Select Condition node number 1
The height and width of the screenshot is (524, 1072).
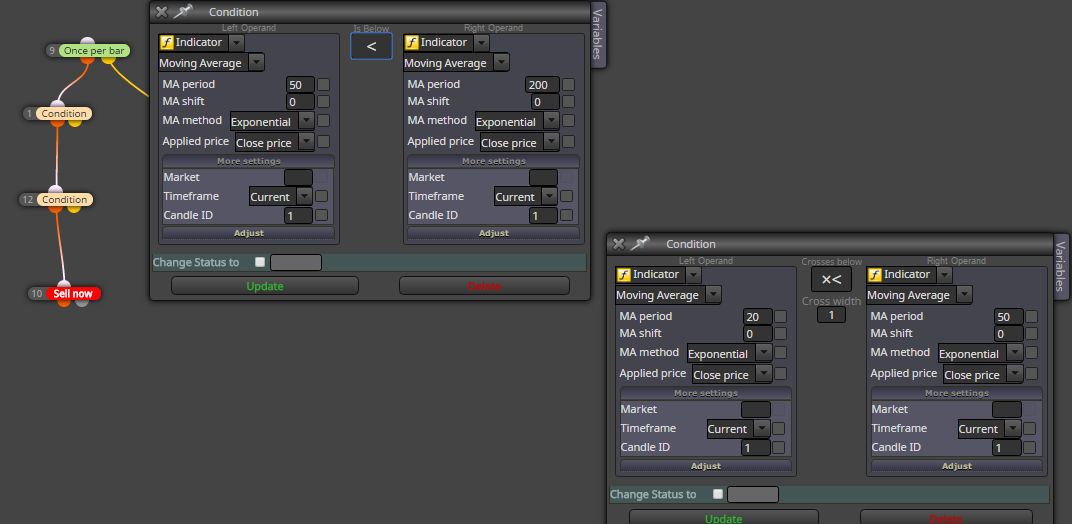pyautogui.click(x=64, y=114)
